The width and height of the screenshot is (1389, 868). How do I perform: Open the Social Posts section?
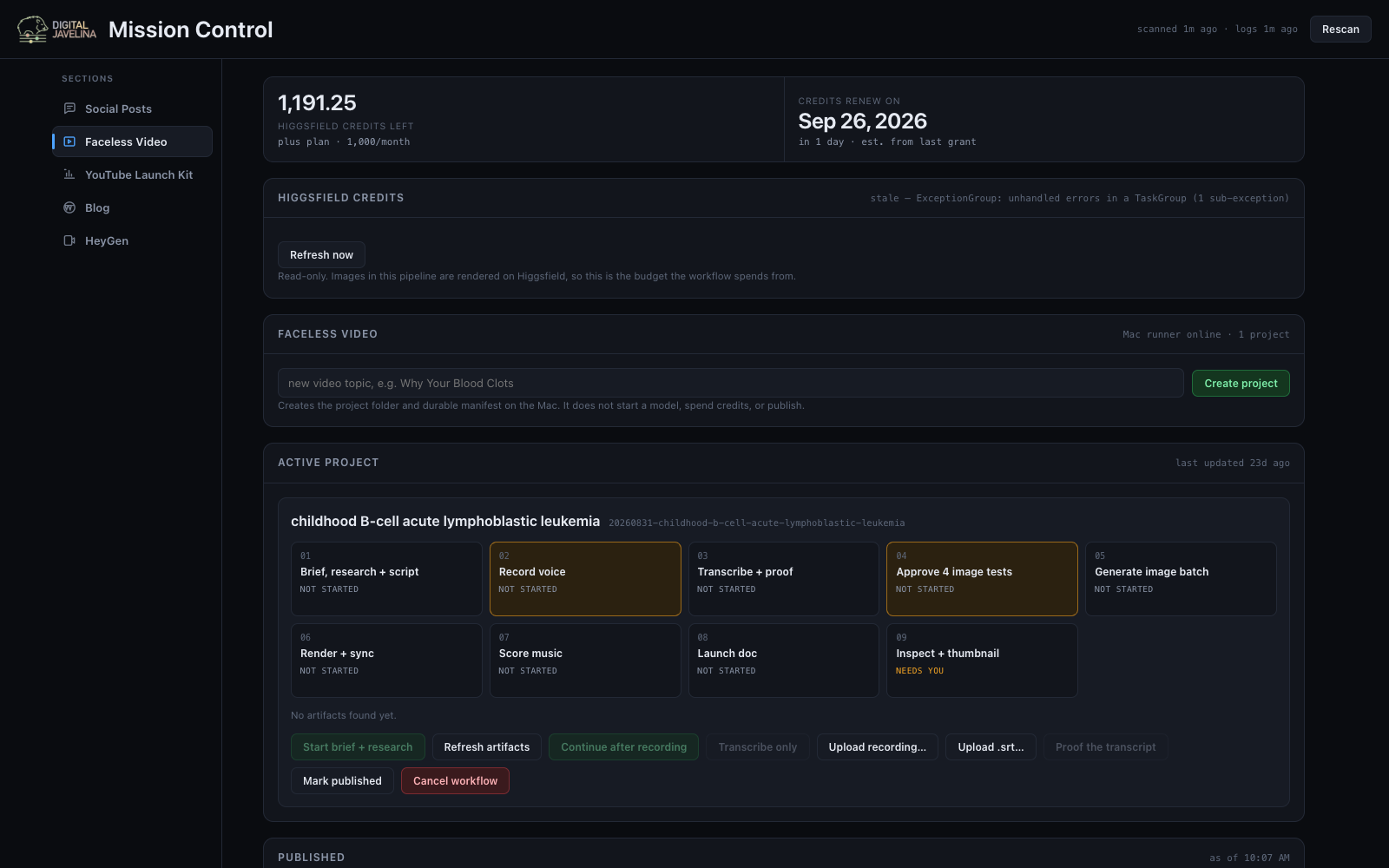coord(132,108)
